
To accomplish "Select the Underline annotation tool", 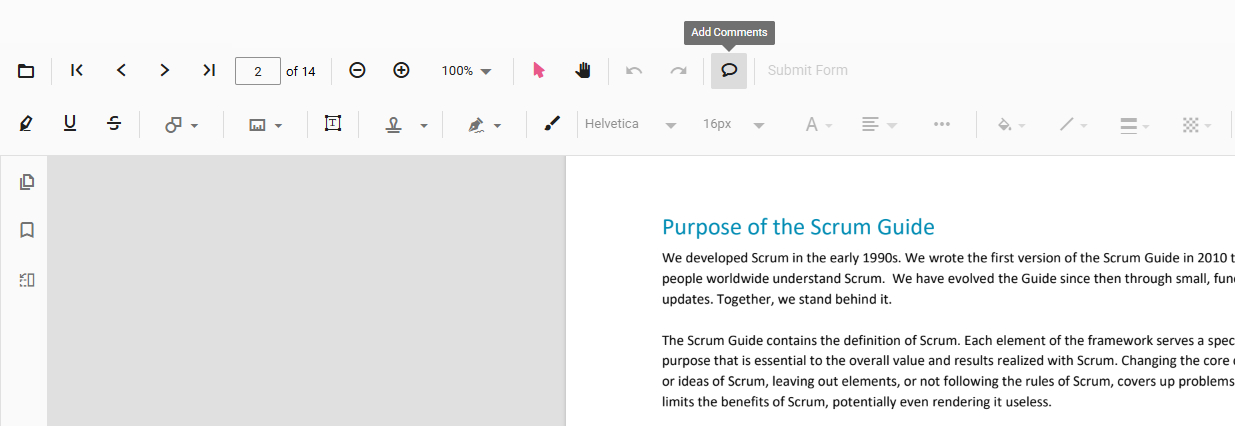I will point(70,124).
